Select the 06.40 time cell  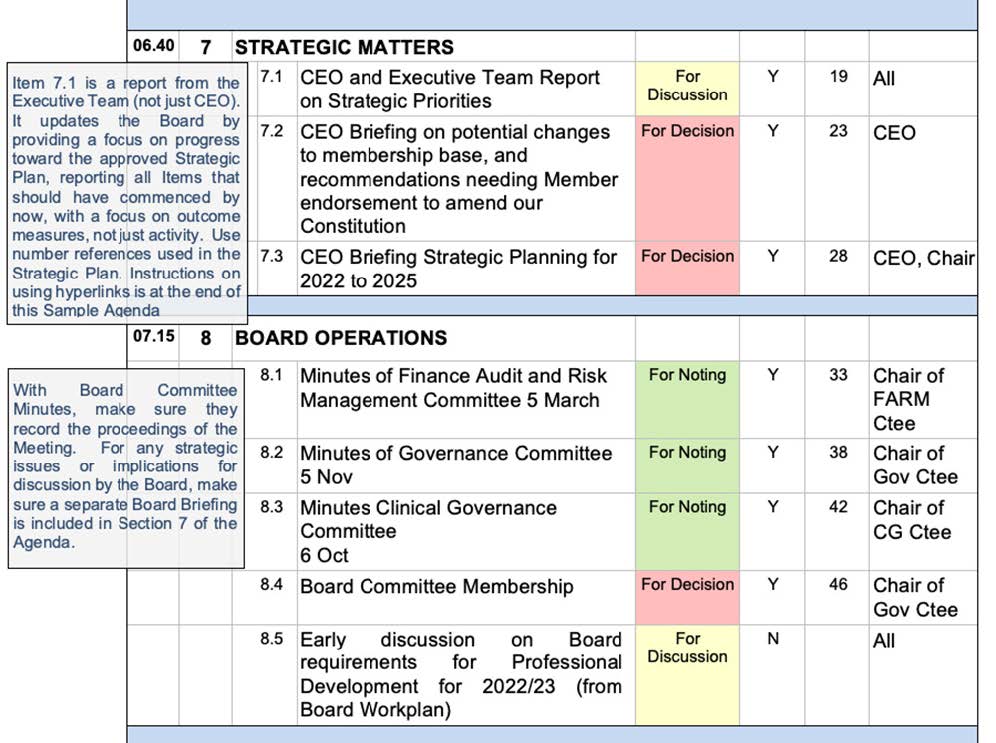tap(152, 46)
